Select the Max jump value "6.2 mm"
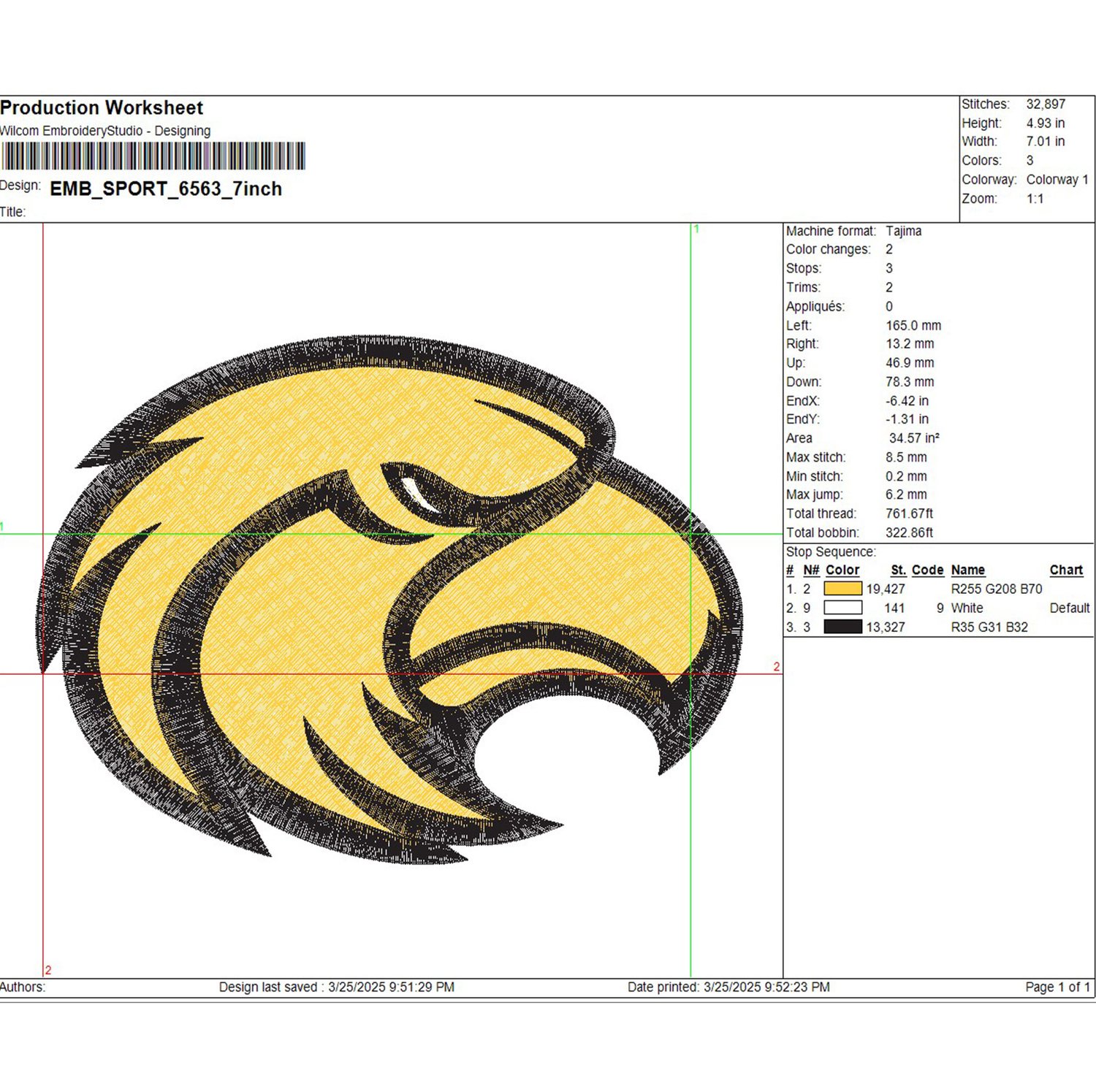The image size is (1096, 1092). click(906, 495)
